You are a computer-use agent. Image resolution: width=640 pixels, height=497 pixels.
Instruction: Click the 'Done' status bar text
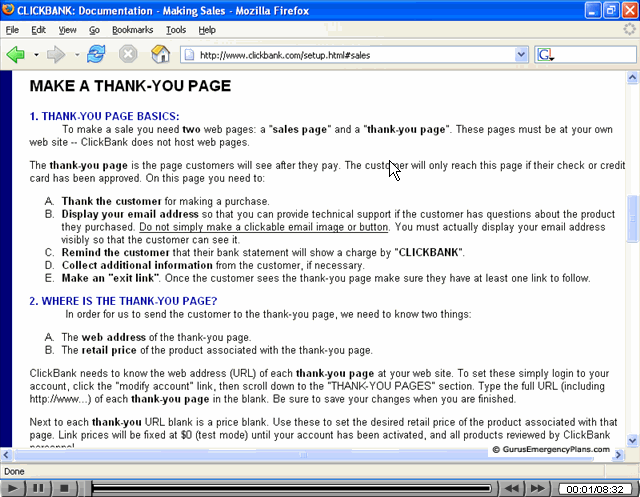point(14,472)
